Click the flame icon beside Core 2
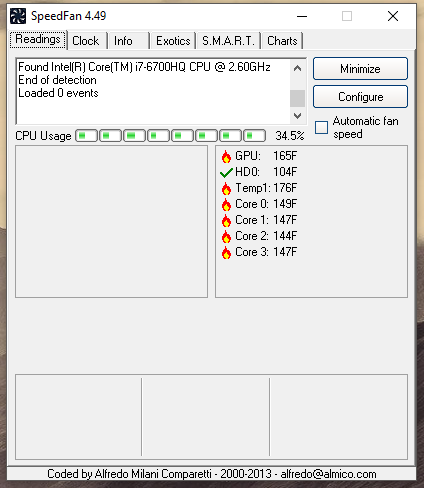Image resolution: width=424 pixels, height=488 pixels. [226, 236]
